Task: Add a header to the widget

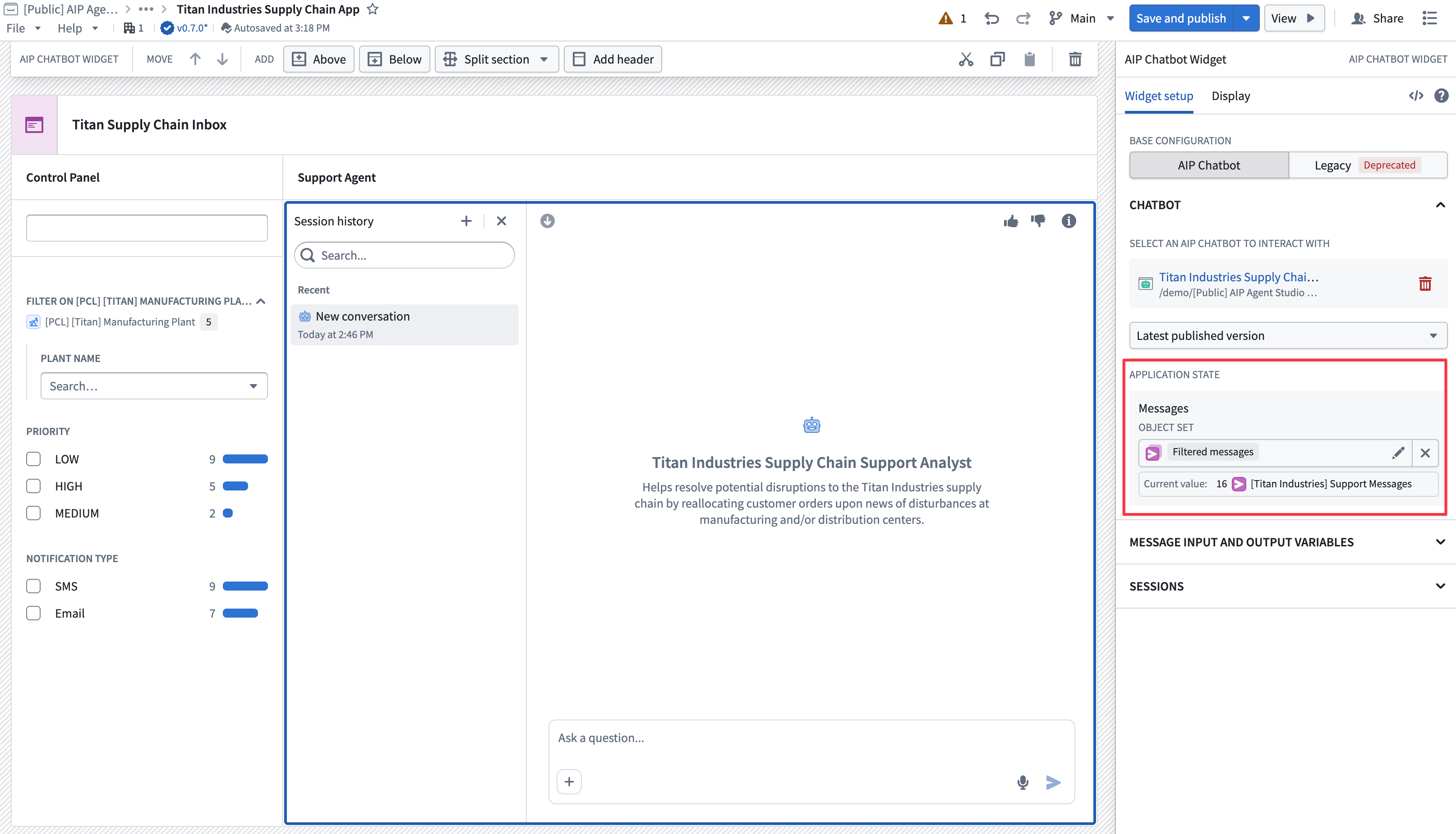Action: tap(612, 59)
